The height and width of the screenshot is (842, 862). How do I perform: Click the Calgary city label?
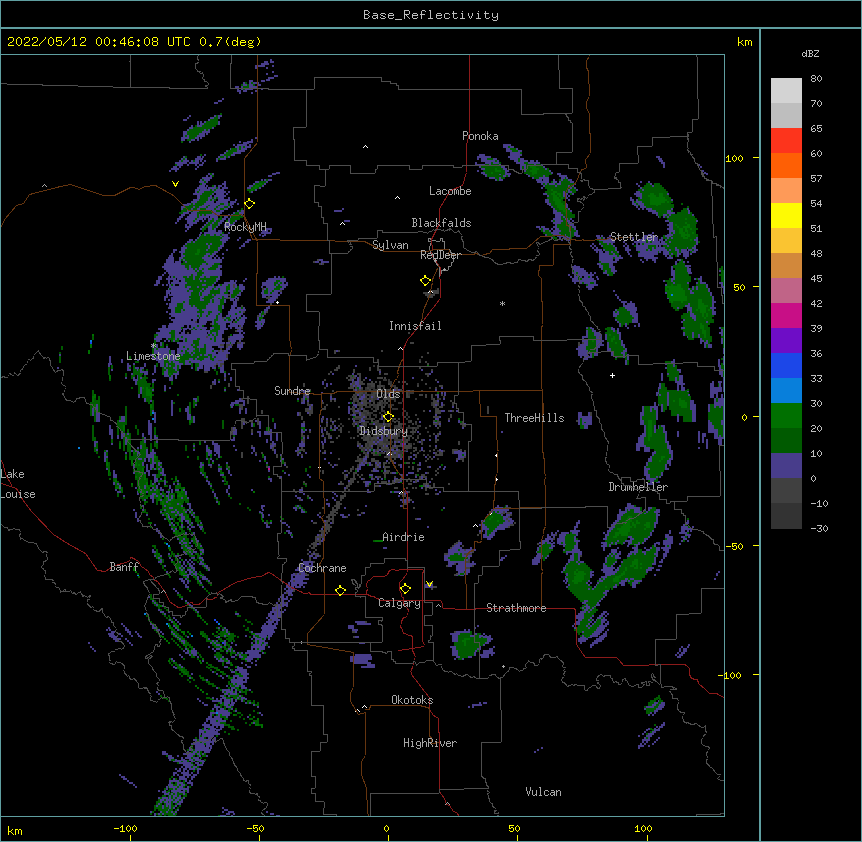click(x=399, y=603)
